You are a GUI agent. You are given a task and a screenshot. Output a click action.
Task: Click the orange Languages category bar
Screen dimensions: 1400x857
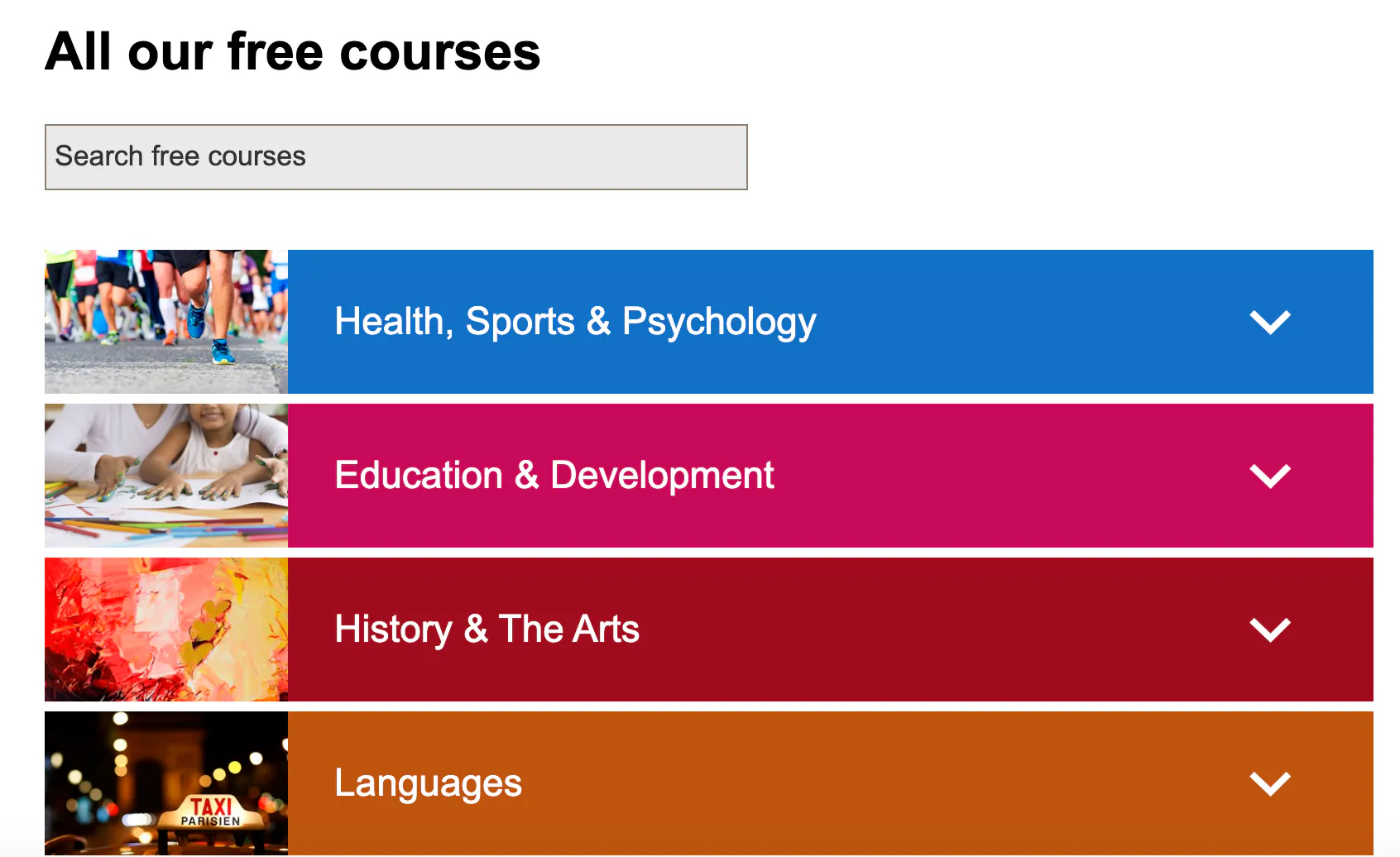[831, 783]
